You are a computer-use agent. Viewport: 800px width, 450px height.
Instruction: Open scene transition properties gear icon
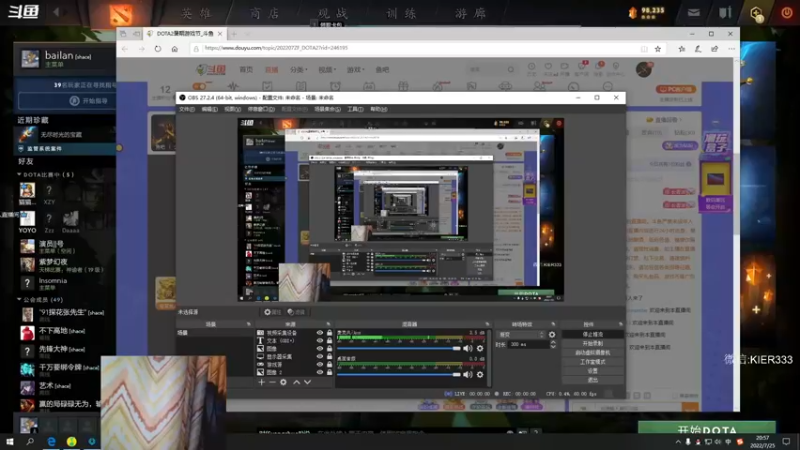552,335
